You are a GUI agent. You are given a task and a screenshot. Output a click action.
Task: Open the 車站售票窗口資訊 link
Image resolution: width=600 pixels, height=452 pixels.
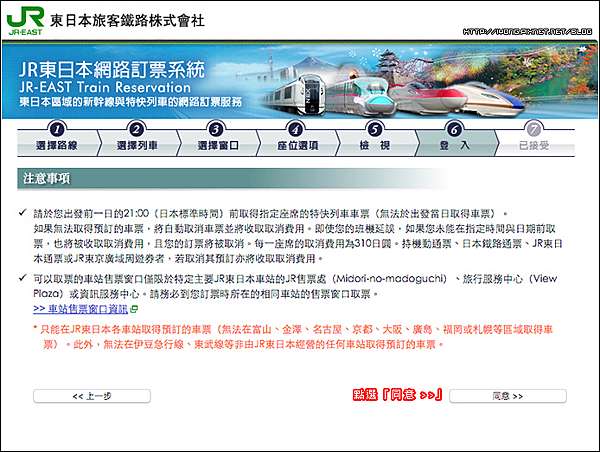click(80, 309)
